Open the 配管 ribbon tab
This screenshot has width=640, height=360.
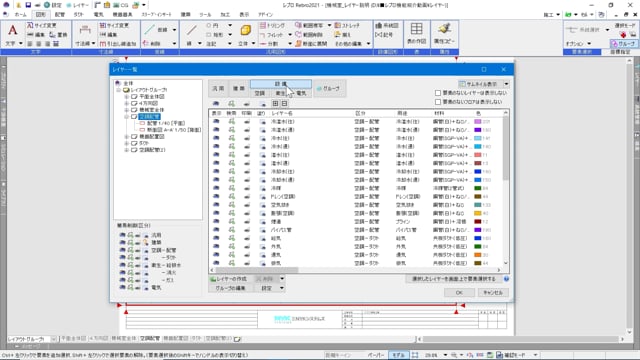pyautogui.click(x=60, y=14)
